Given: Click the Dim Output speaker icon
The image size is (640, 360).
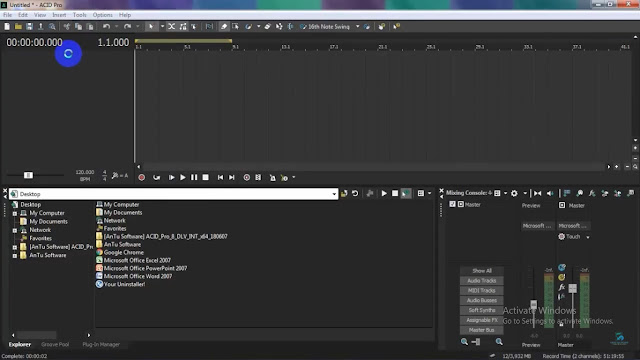Looking at the screenshot, I should (550, 193).
